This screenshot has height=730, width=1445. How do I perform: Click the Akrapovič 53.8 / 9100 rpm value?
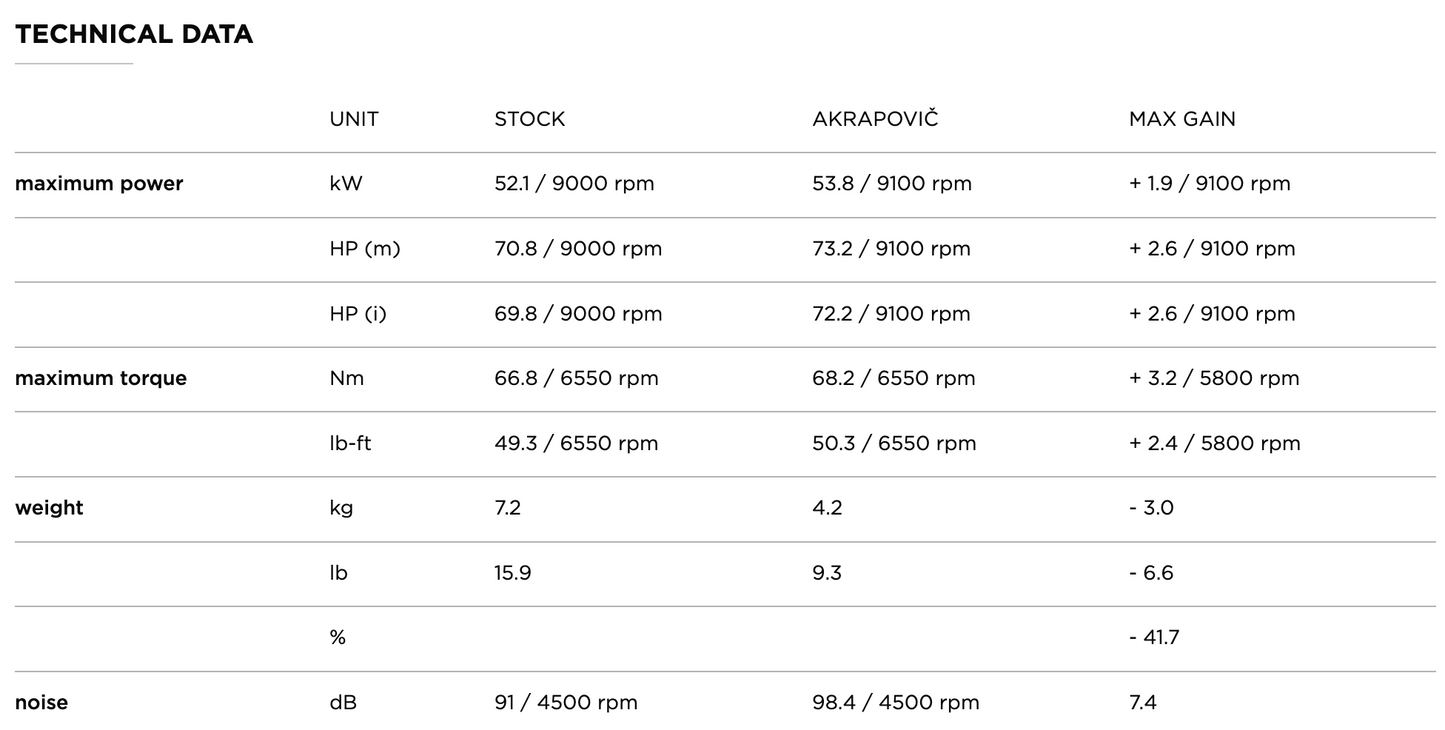click(892, 184)
